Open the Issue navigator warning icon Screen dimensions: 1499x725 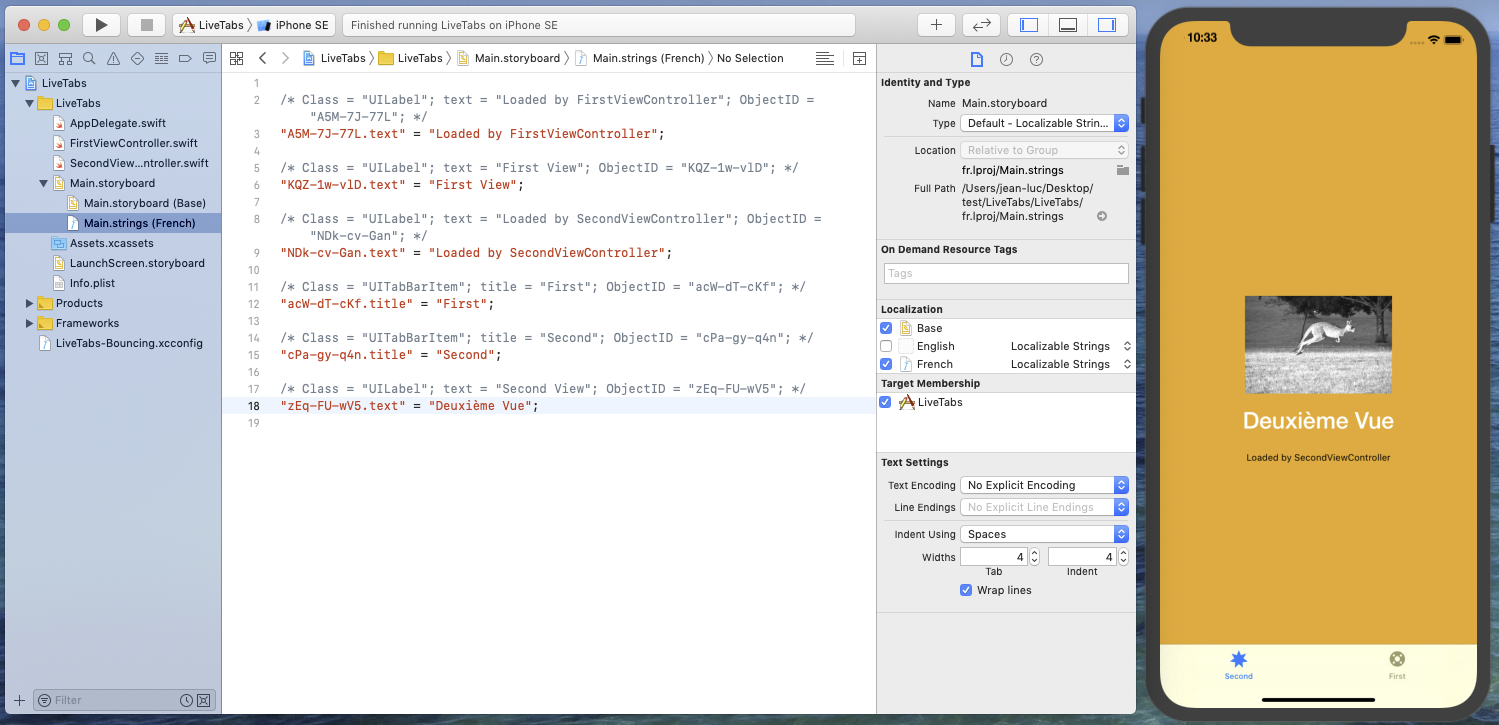click(x=113, y=59)
